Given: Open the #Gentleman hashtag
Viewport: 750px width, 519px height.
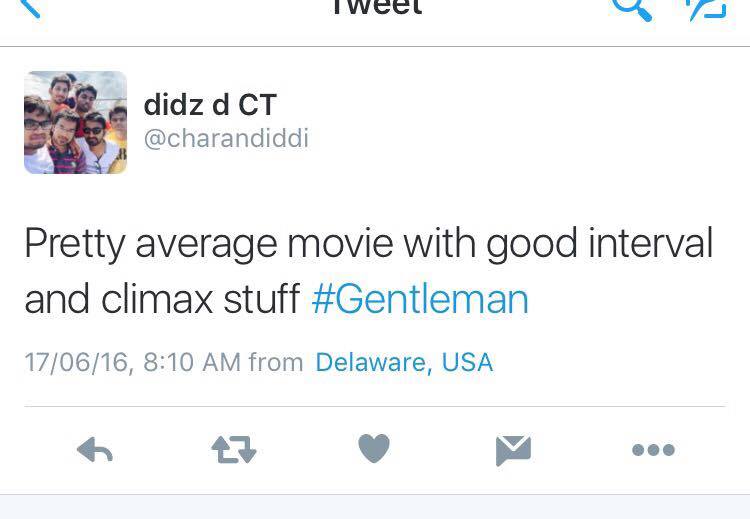Looking at the screenshot, I should pos(419,299).
